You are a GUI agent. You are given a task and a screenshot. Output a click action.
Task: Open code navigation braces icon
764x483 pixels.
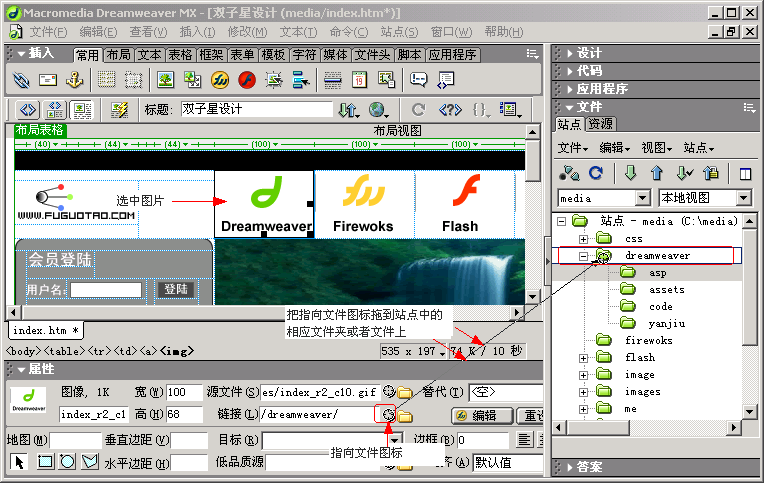tap(480, 110)
